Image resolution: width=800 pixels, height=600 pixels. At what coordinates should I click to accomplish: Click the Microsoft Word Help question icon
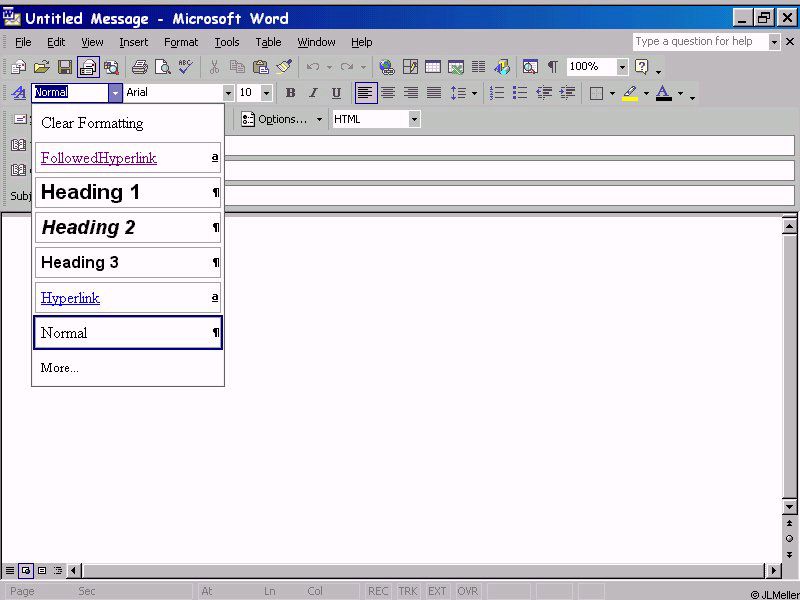point(641,67)
